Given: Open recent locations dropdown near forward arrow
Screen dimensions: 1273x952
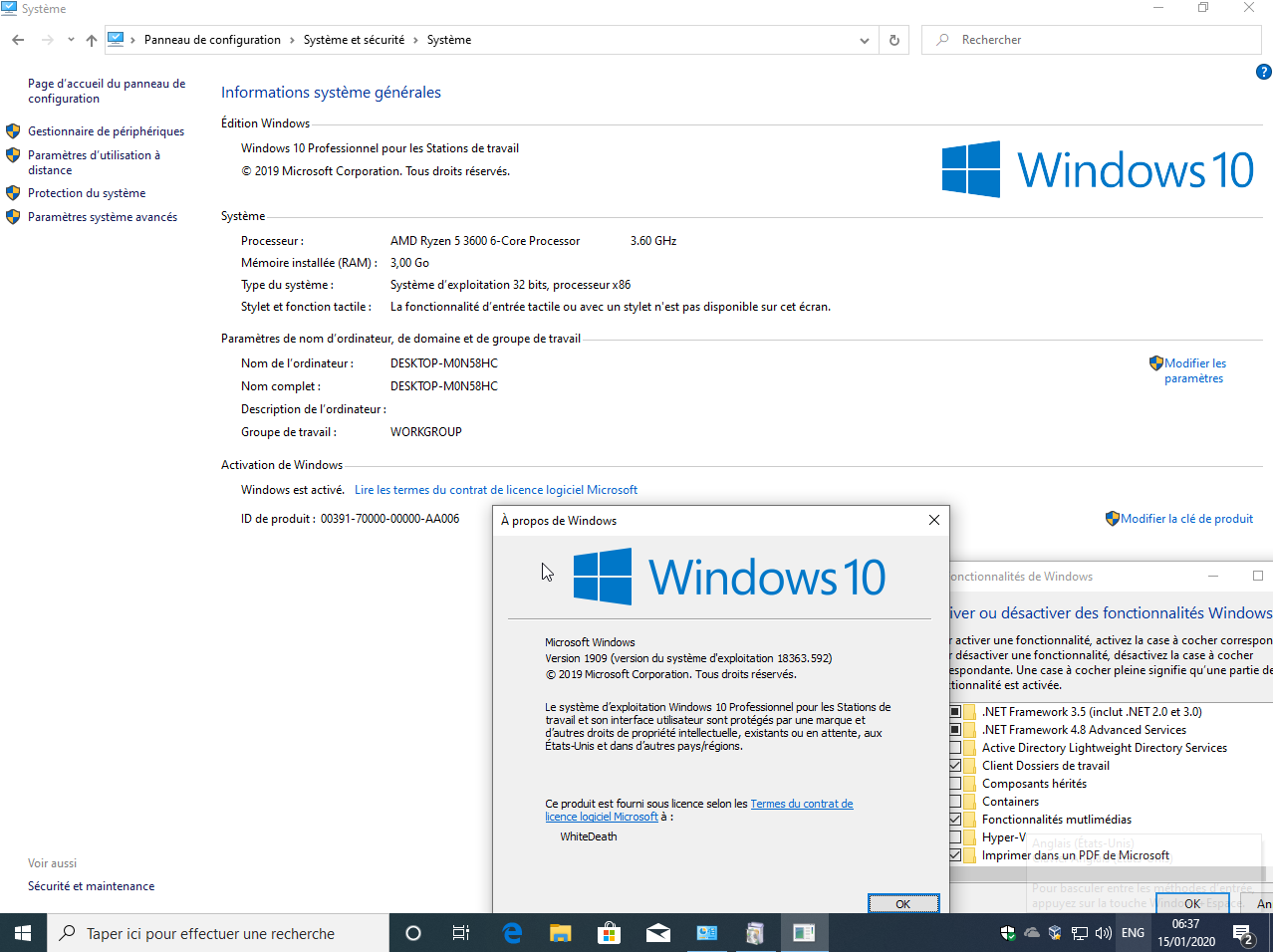Looking at the screenshot, I should point(71,40).
